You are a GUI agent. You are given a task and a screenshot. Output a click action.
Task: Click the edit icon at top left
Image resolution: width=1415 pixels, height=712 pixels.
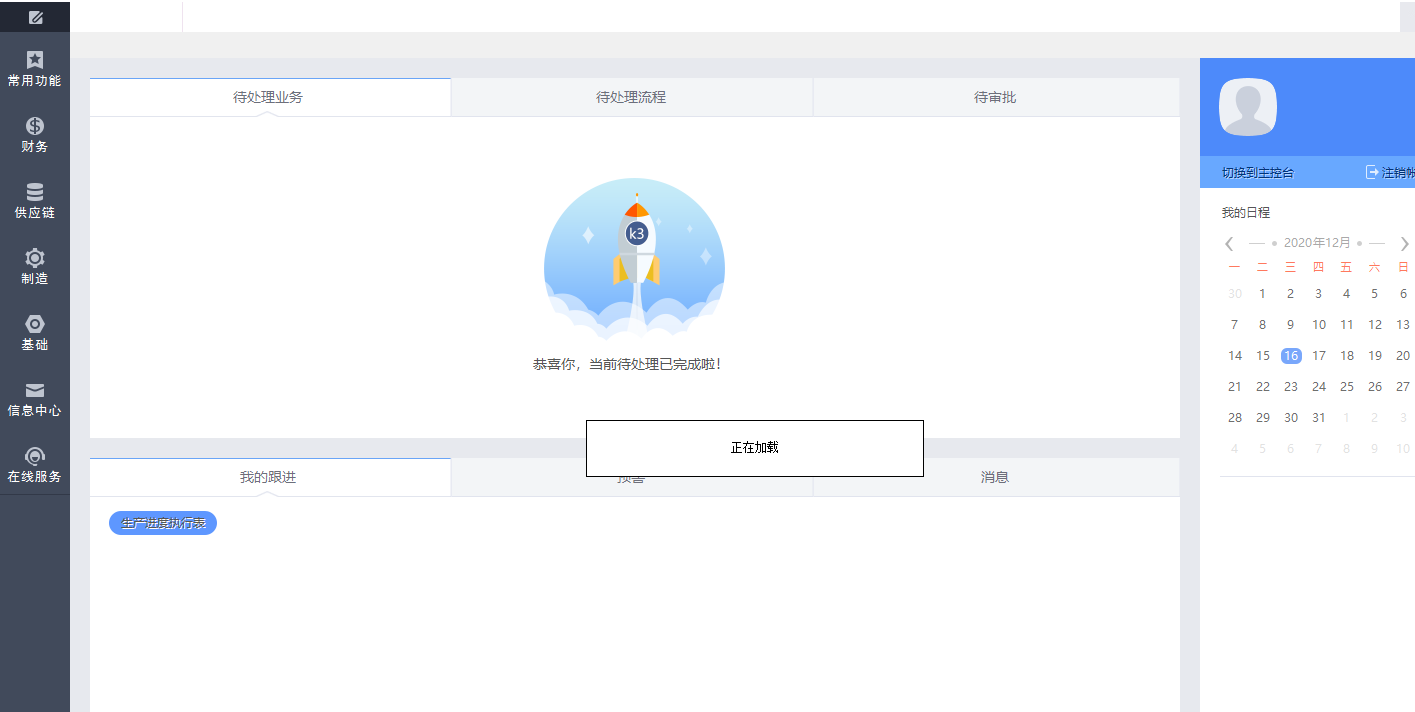(x=35, y=16)
